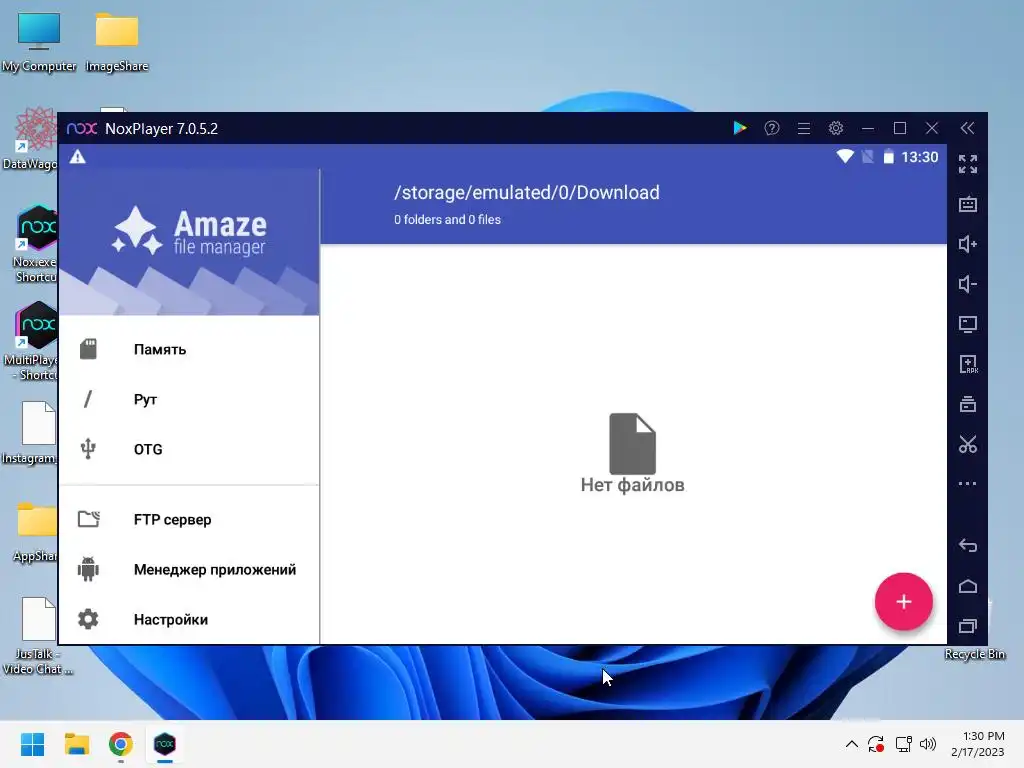Click the Amaze file manager logo

pos(189,232)
